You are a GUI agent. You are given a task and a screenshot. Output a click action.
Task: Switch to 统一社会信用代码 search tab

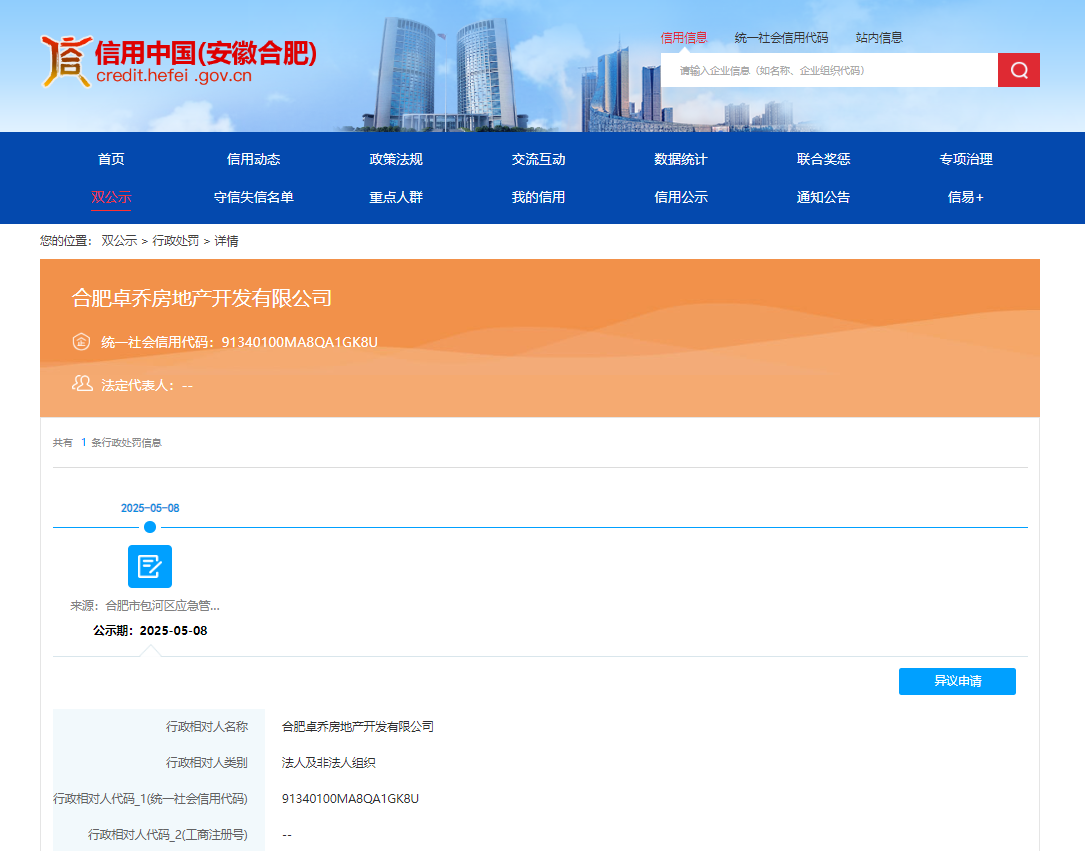781,38
